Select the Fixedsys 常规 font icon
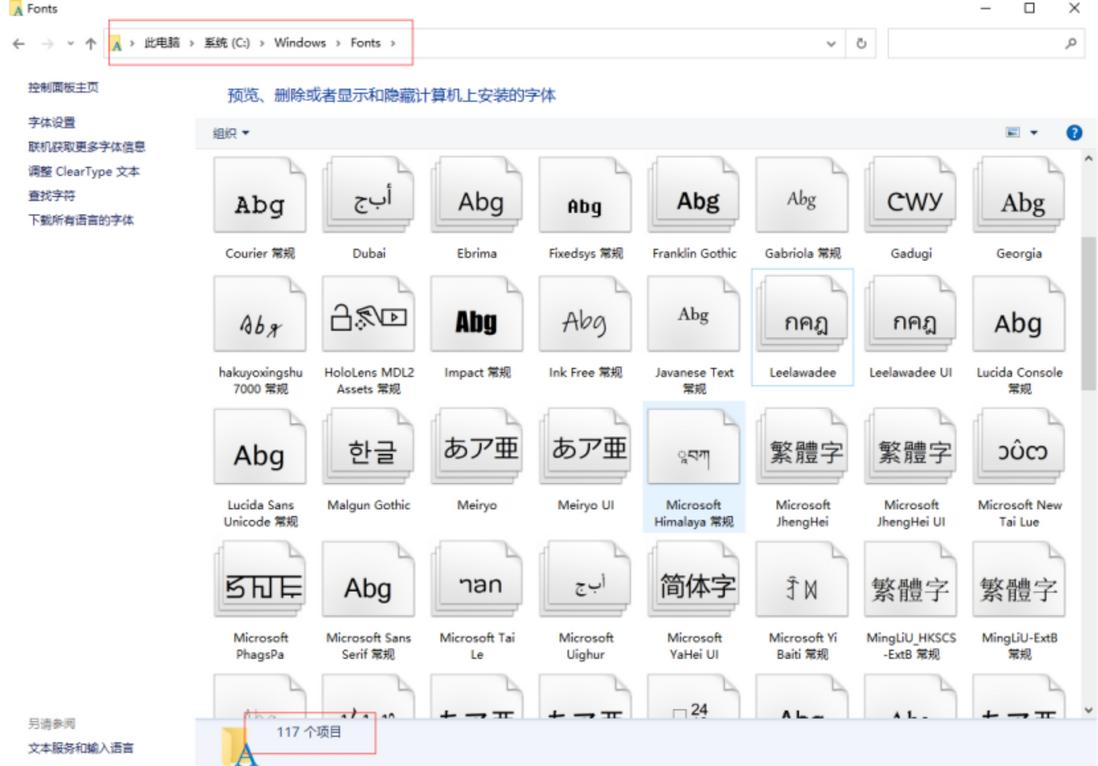1098x766 pixels. click(585, 195)
